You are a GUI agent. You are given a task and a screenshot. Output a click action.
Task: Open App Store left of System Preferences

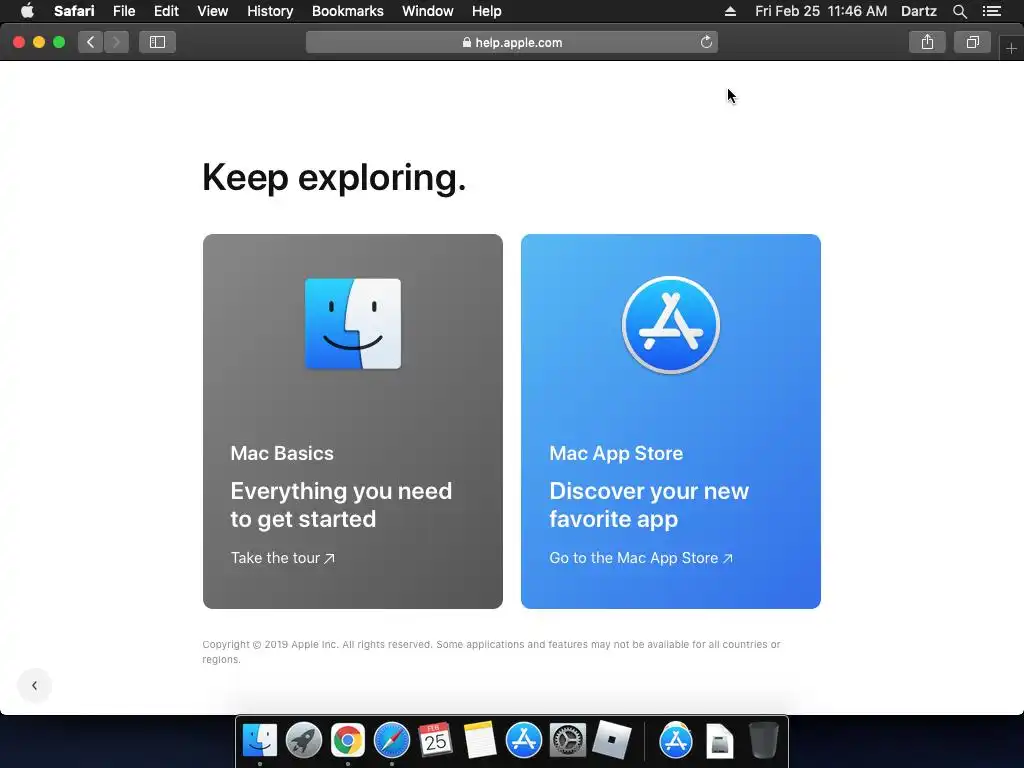coord(524,741)
